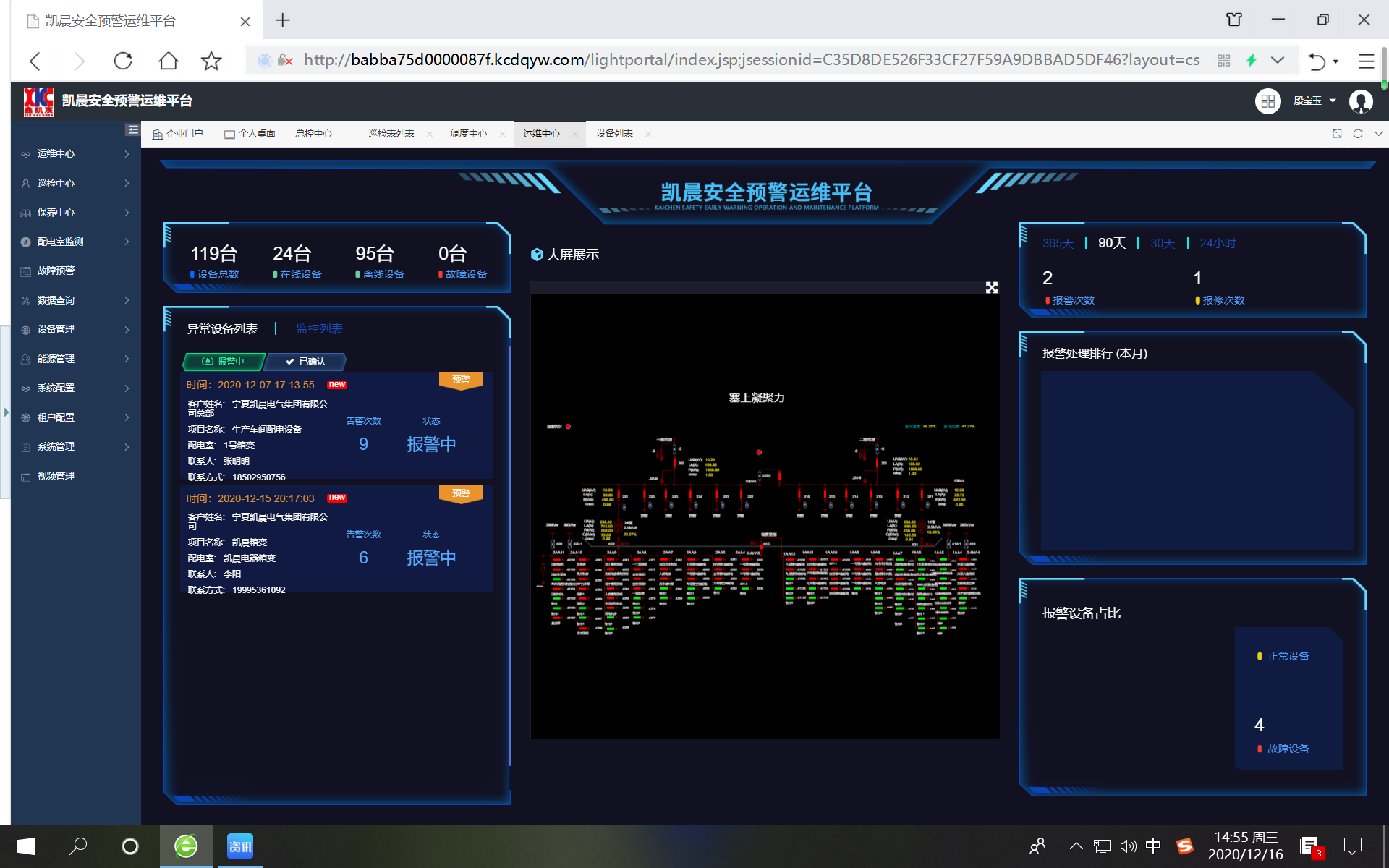Switch to 设备列表 tab

(614, 134)
